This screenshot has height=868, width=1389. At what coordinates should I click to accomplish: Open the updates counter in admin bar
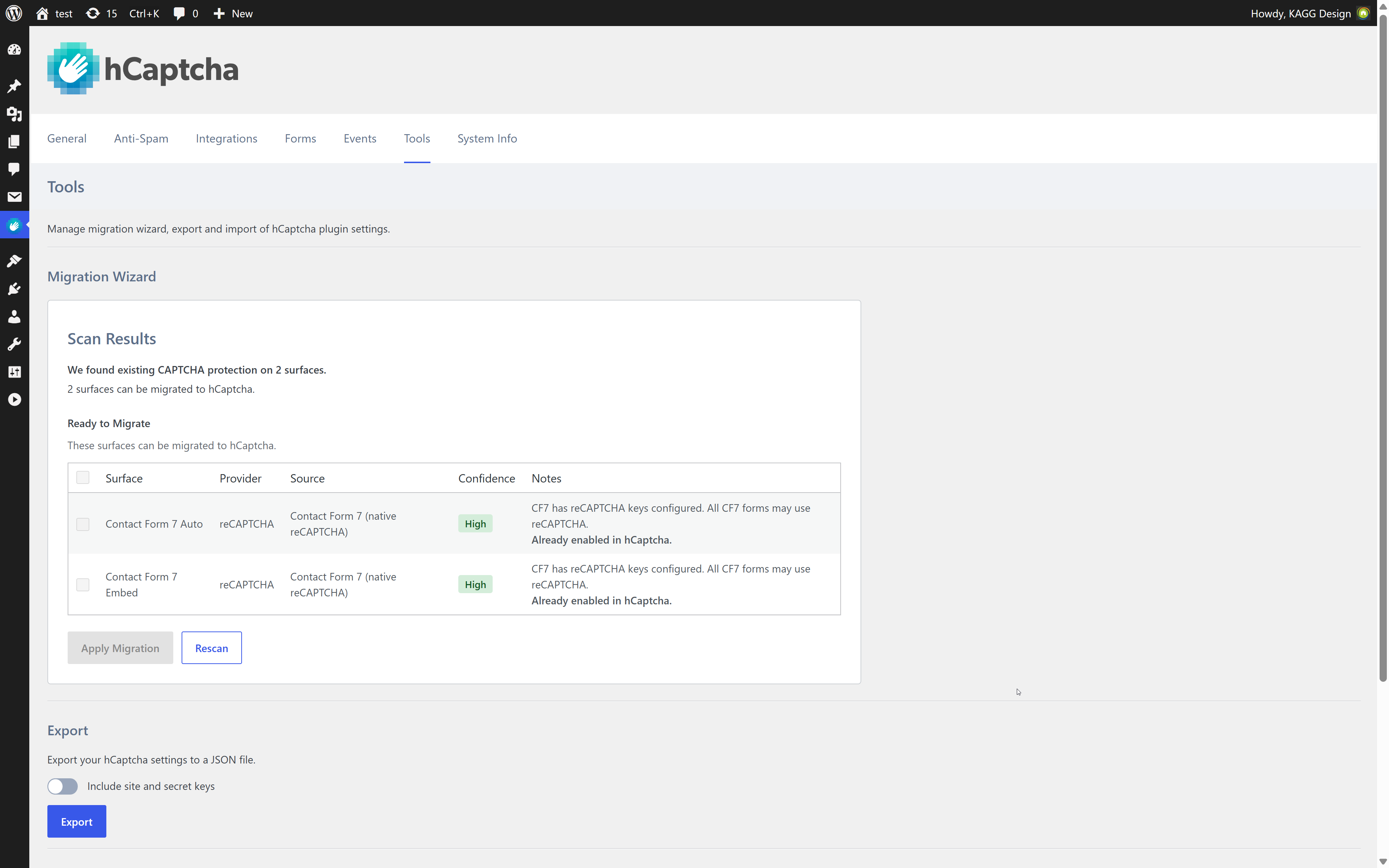click(x=102, y=13)
